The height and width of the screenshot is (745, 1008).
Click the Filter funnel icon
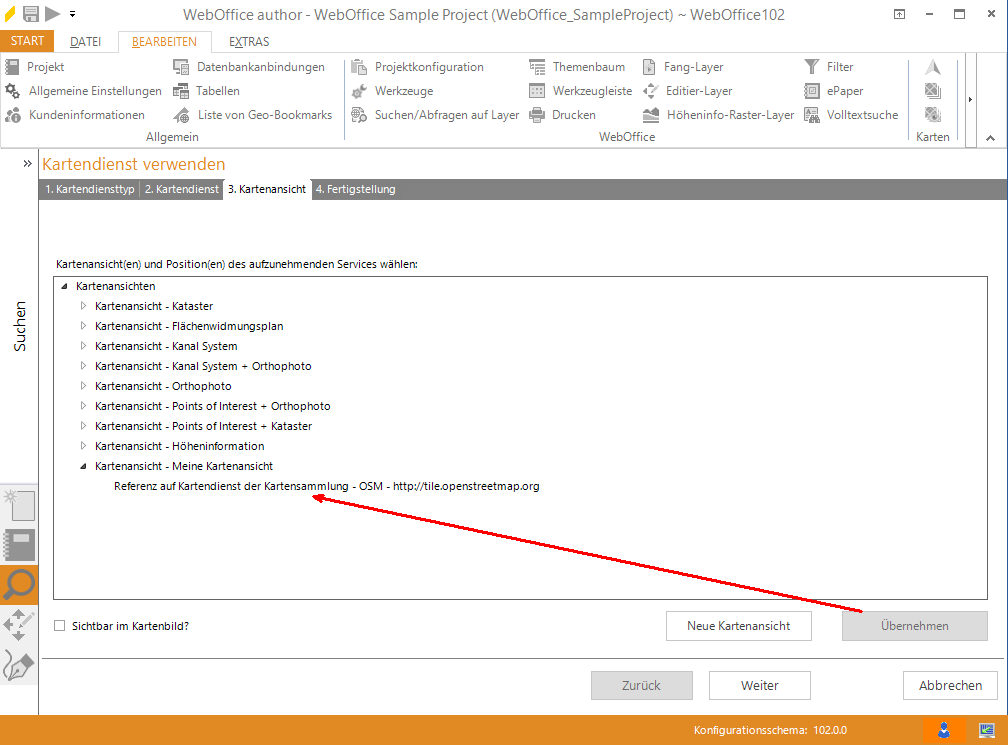point(812,67)
